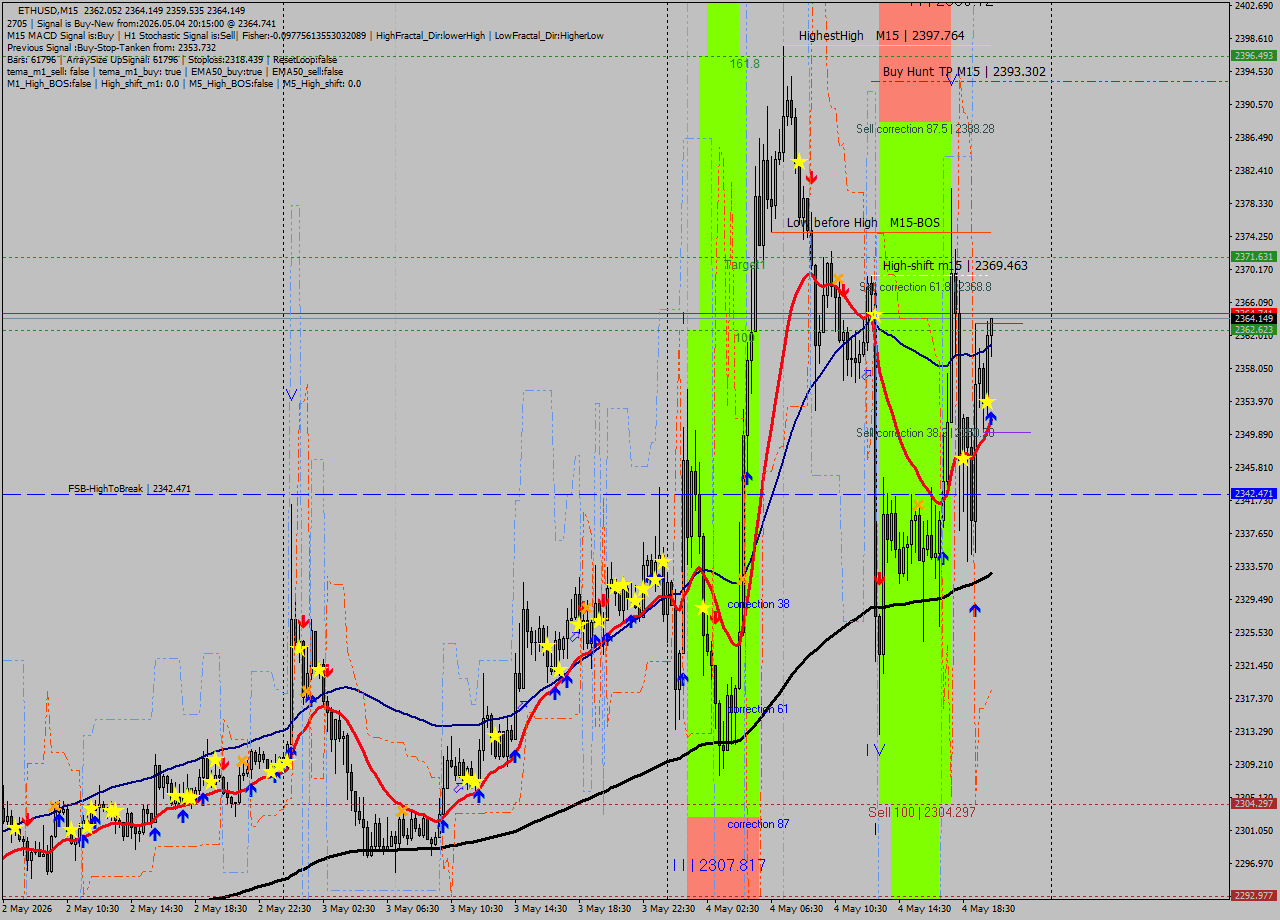Click the HighestHigh M15 | 2397.764 label

tap(881, 35)
